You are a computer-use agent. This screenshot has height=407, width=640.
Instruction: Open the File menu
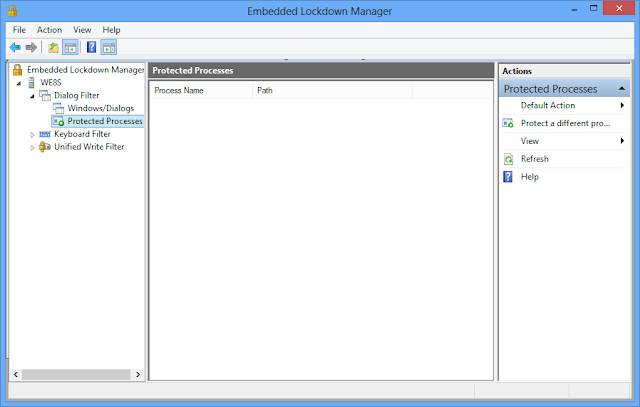[x=19, y=30]
